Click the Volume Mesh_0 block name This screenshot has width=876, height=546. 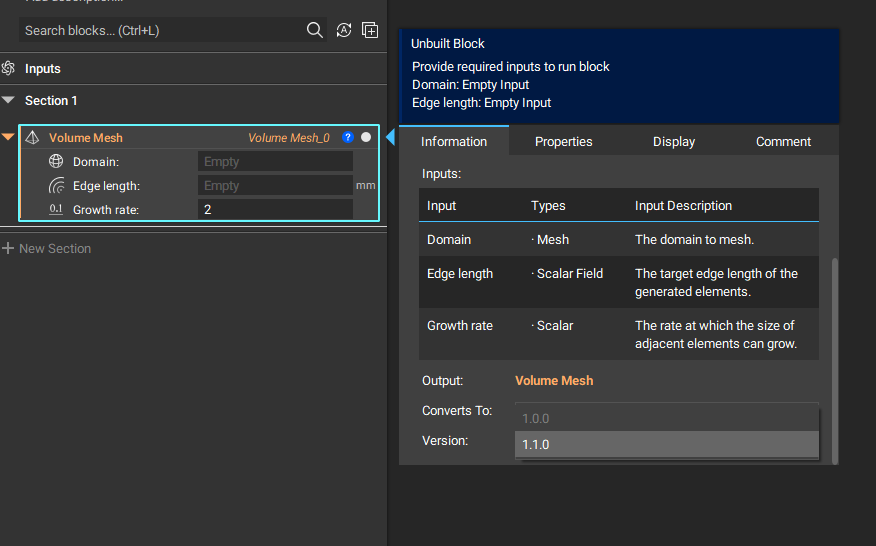coord(289,138)
